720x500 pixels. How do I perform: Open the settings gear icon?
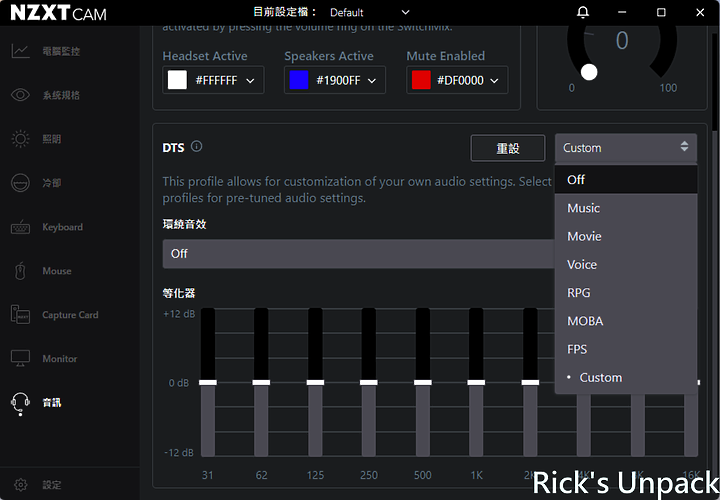pos(21,484)
